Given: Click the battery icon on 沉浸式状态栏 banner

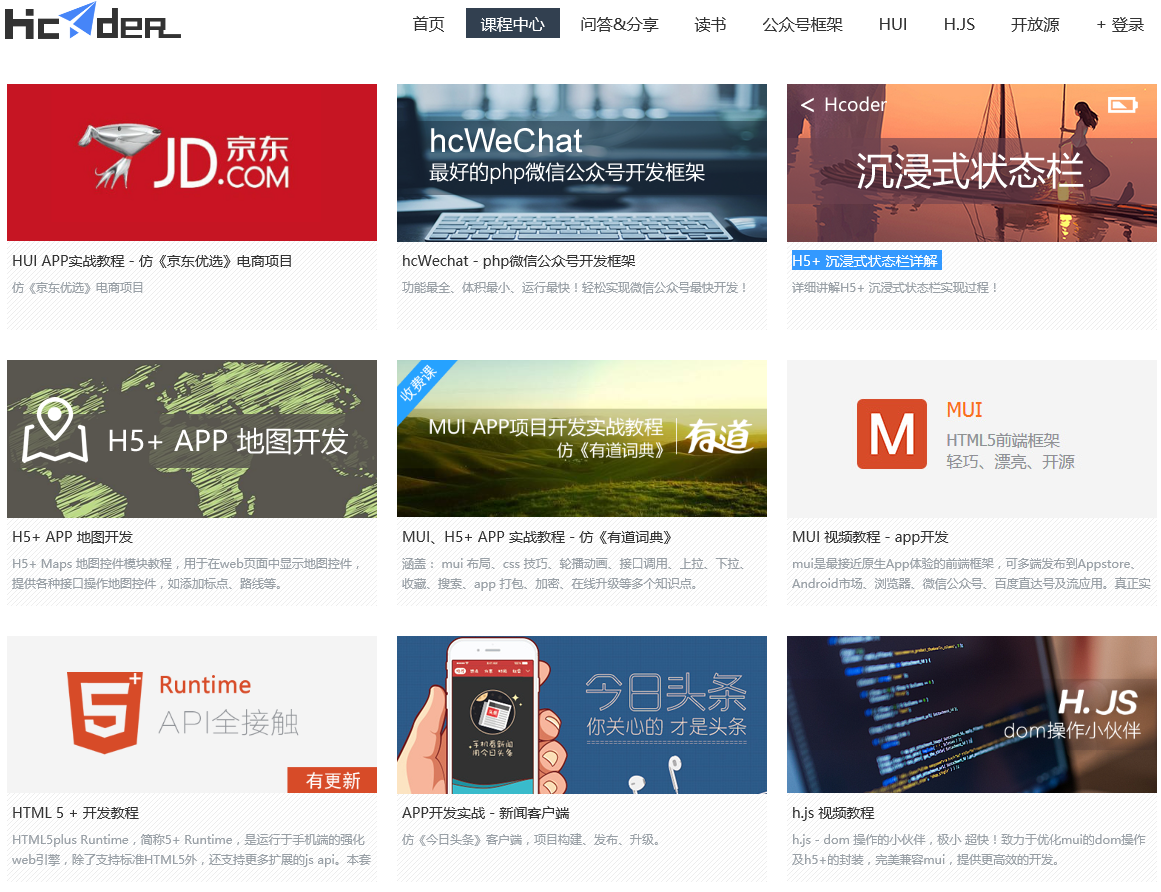Looking at the screenshot, I should (1122, 105).
